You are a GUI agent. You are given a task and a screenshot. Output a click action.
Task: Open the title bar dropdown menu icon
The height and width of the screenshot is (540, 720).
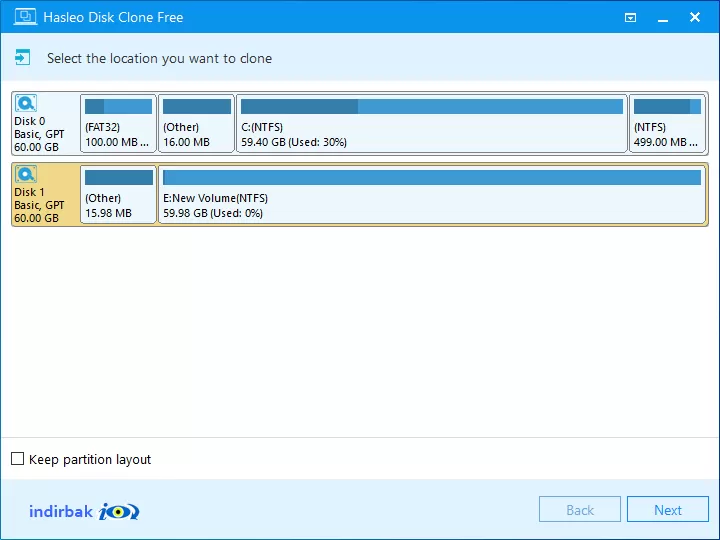pyautogui.click(x=630, y=17)
